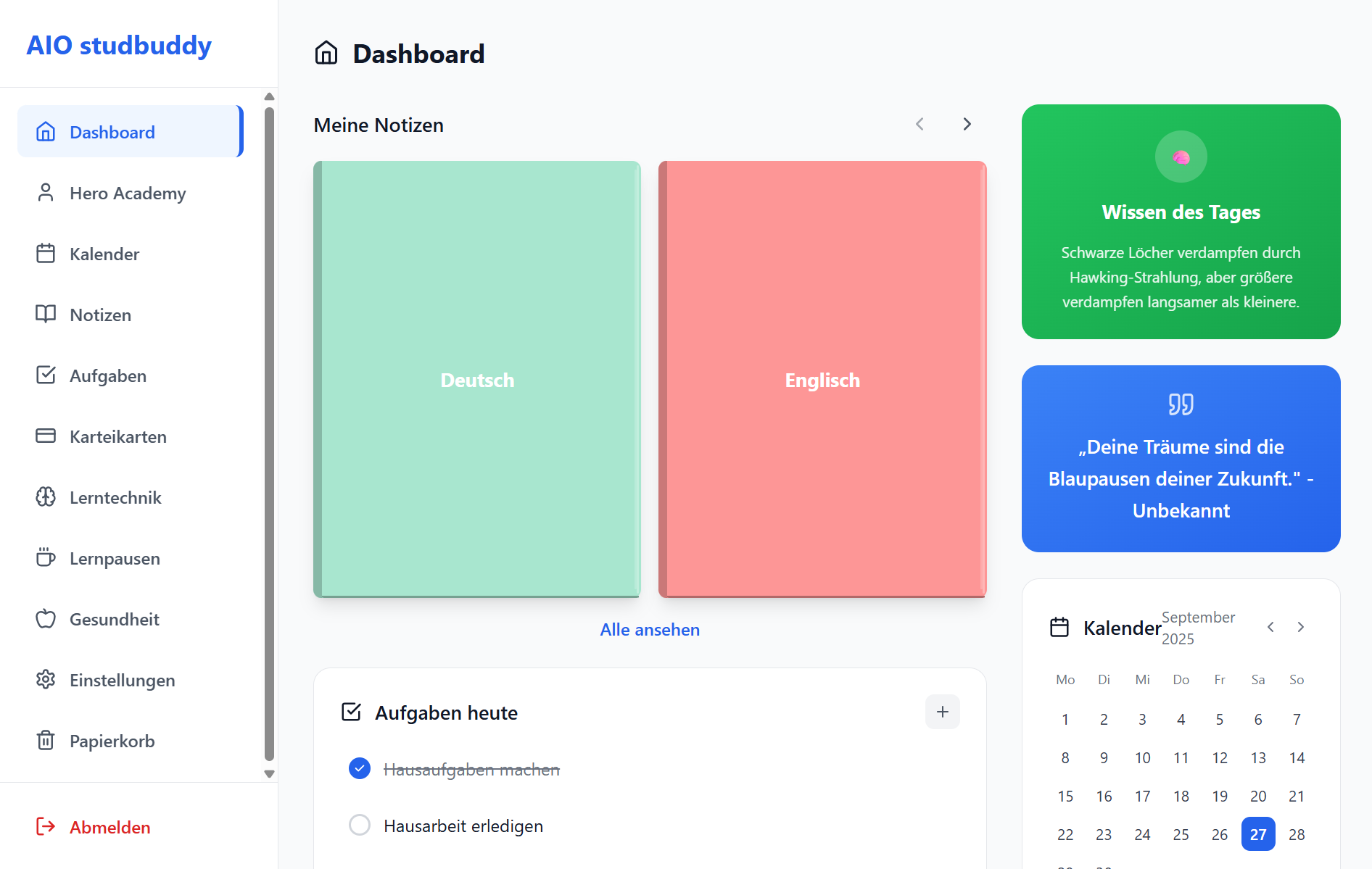The width and height of the screenshot is (1372, 869).
Task: Click the Gesundheit apple icon
Action: tap(46, 619)
